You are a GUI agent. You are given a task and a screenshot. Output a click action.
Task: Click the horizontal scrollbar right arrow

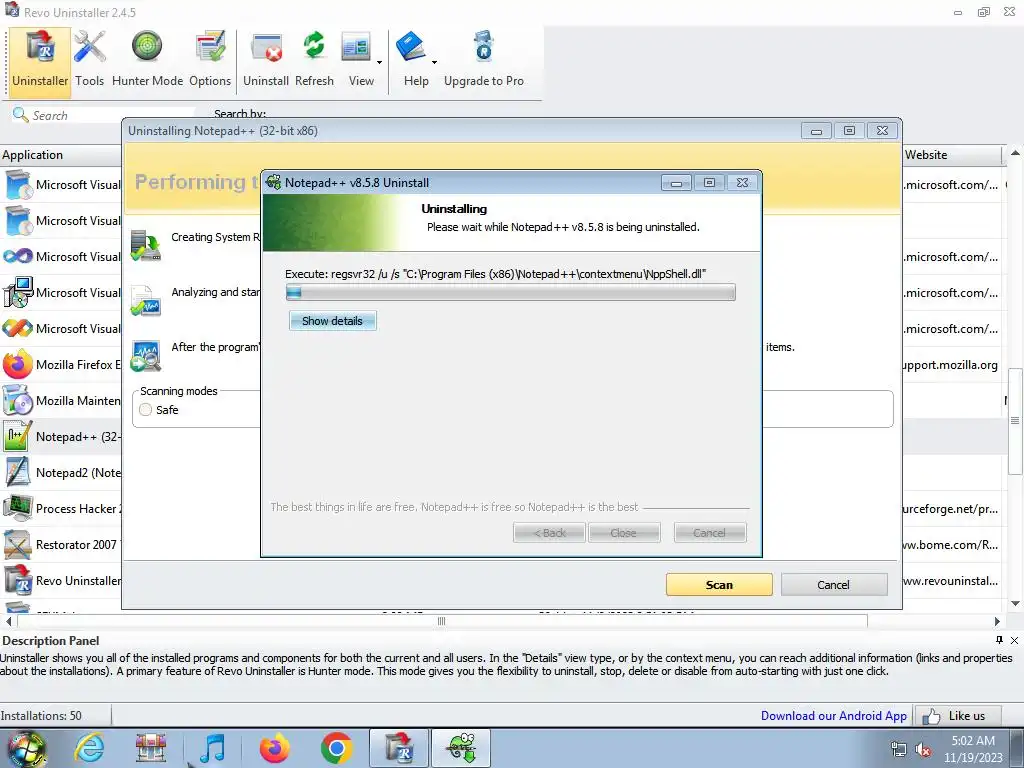[x=997, y=621]
